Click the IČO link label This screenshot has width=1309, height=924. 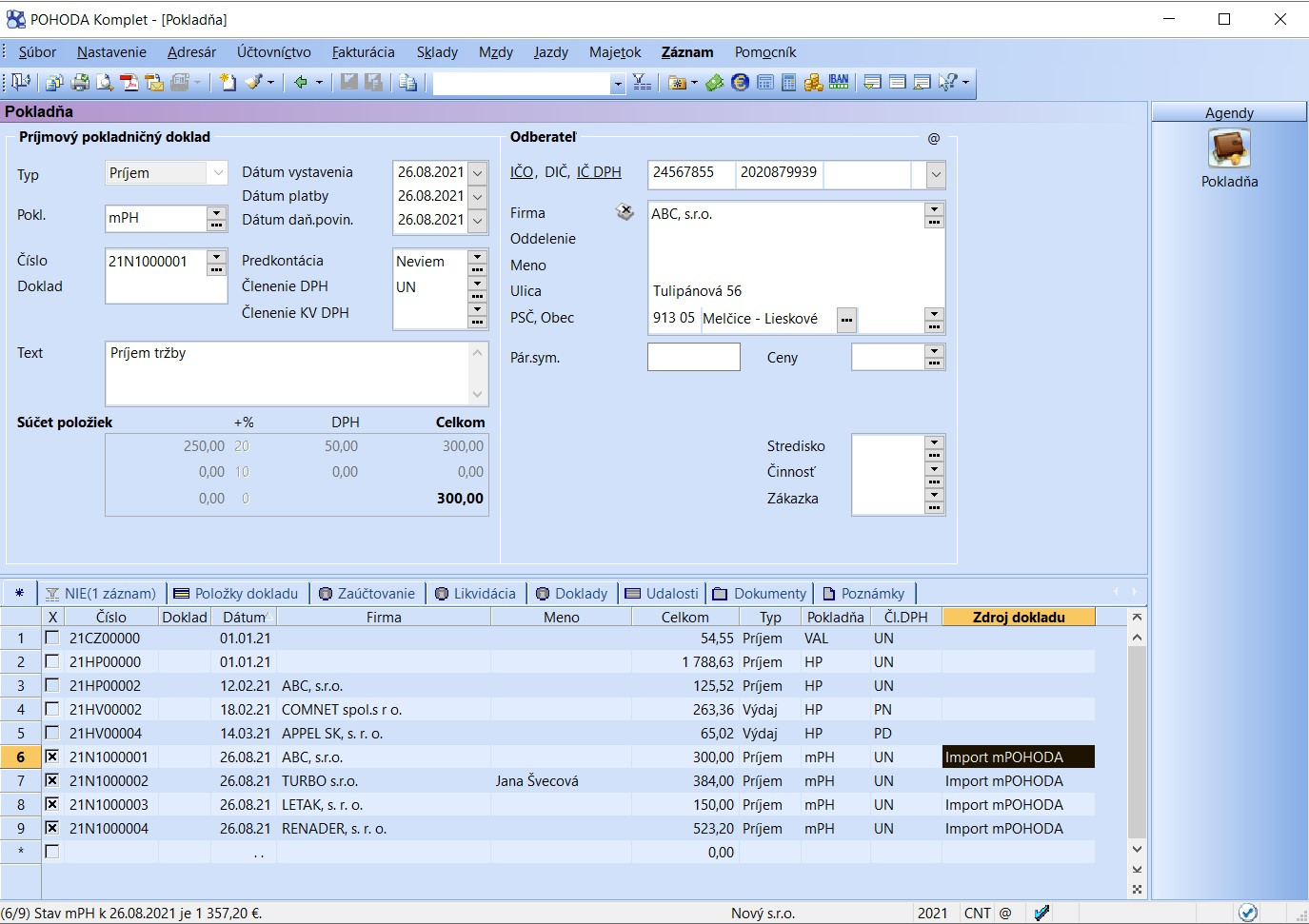point(522,172)
